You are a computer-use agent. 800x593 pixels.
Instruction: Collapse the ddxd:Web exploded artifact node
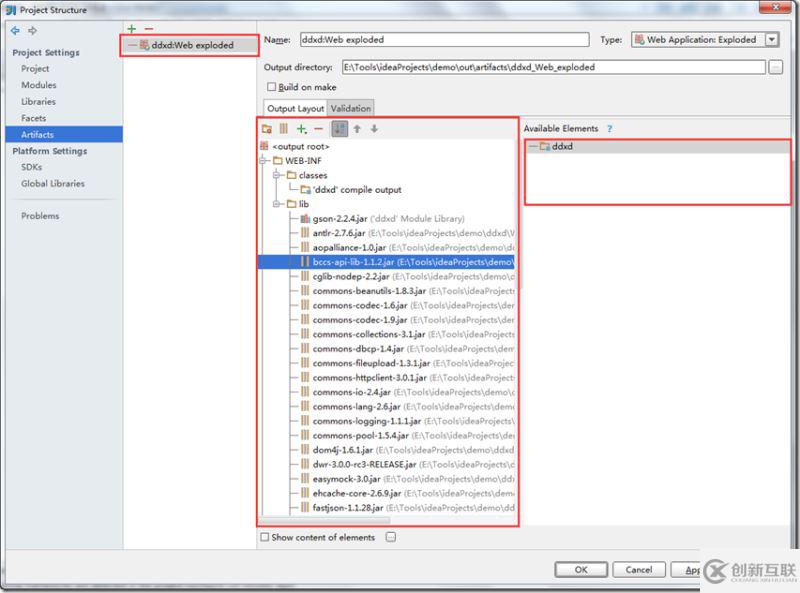(133, 45)
